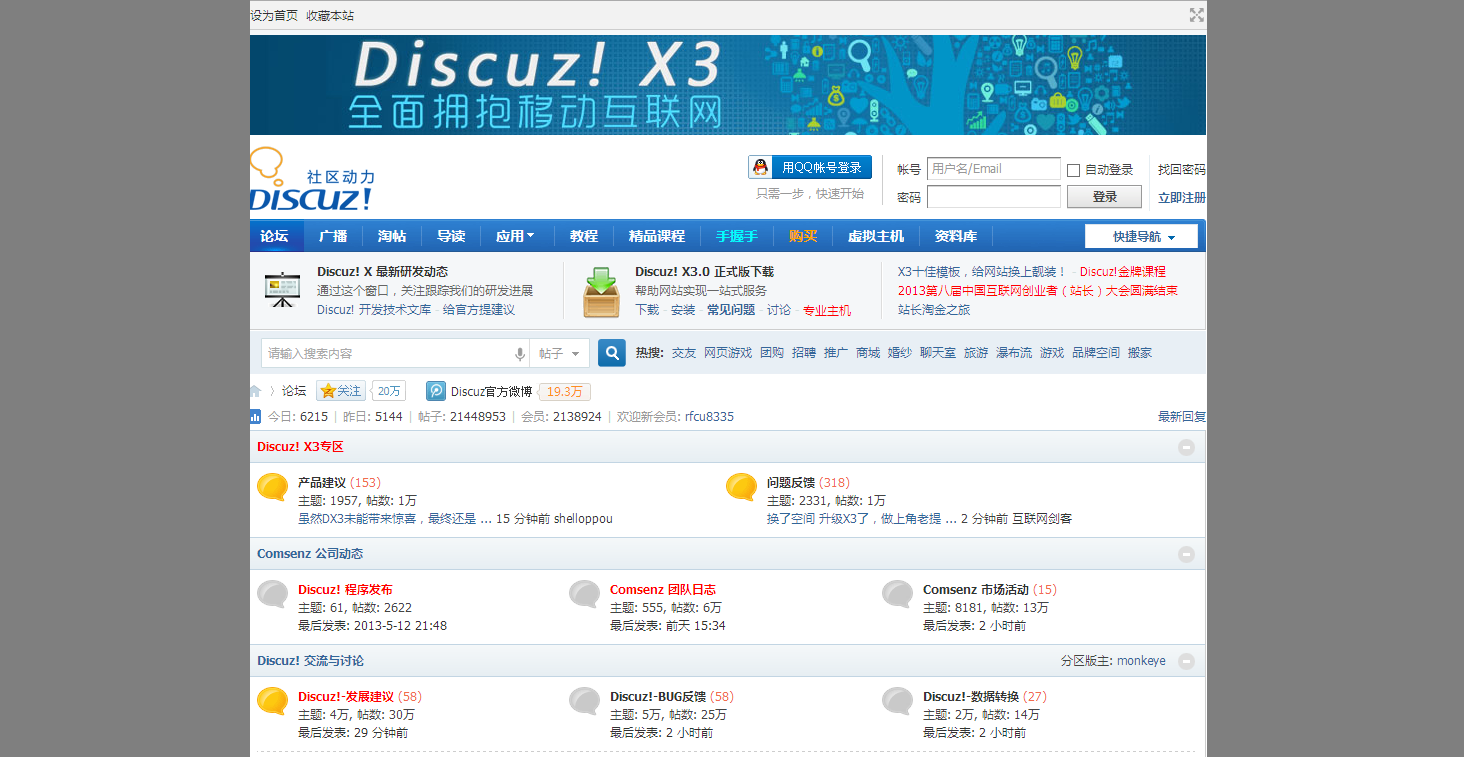The image size is (1464, 757).
Task: Click the 专业主机 link
Action: click(x=827, y=310)
